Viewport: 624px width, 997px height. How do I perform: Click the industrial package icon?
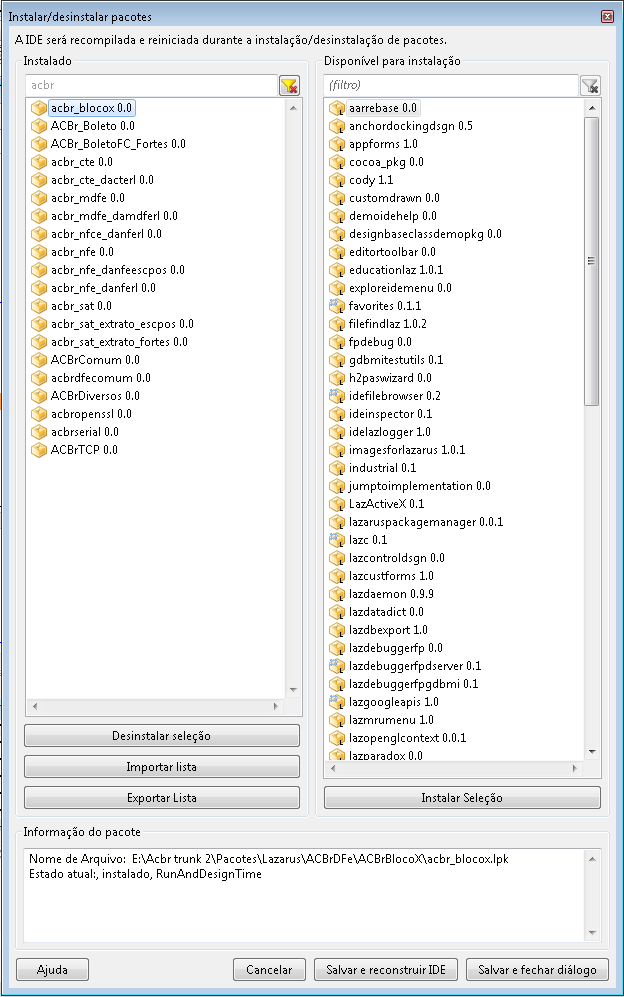[336, 468]
